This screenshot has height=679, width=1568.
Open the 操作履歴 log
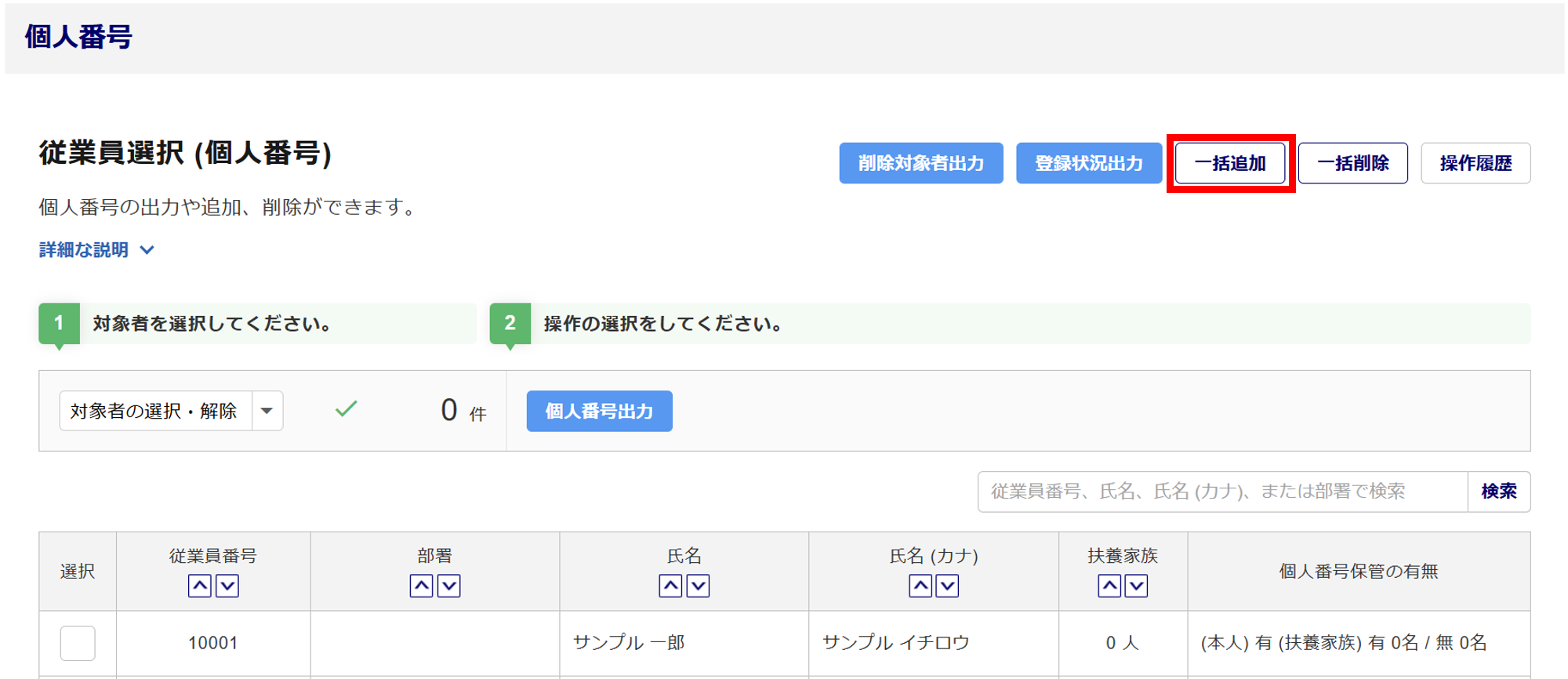[x=1475, y=163]
